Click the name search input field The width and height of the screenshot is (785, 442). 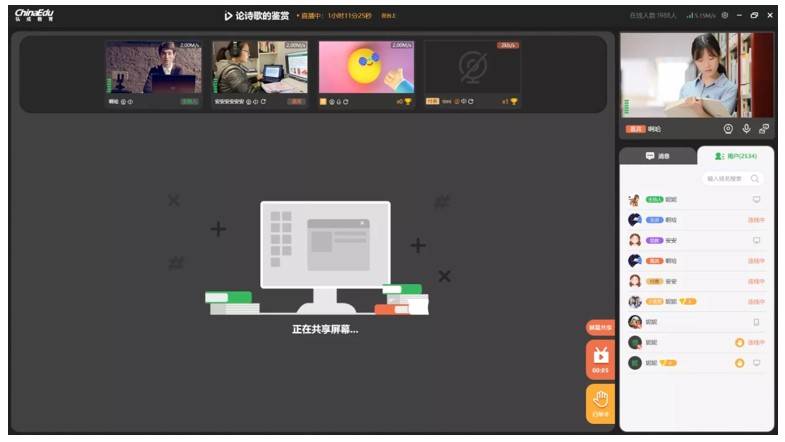pos(726,179)
